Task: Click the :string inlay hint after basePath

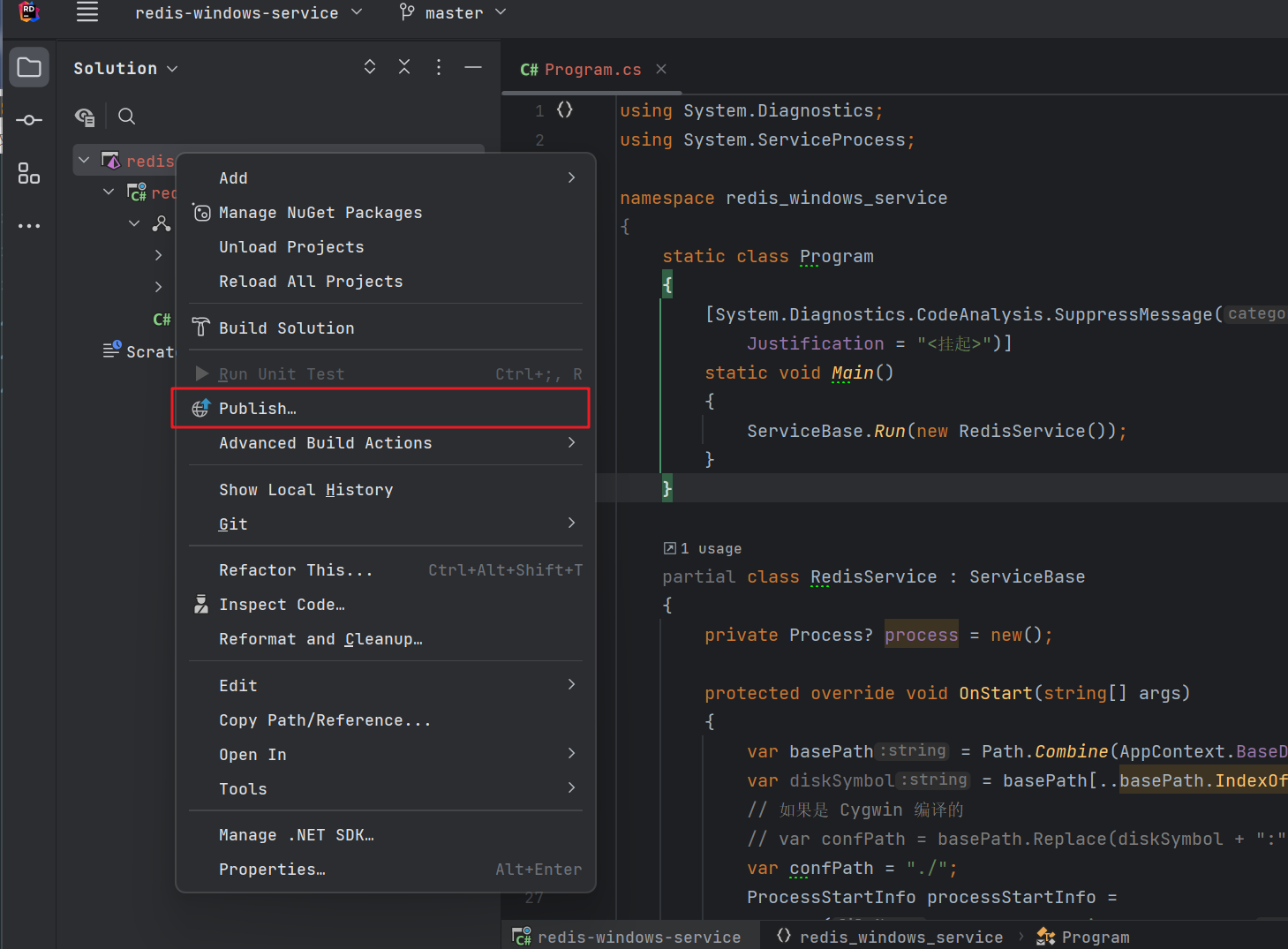Action: [x=913, y=750]
